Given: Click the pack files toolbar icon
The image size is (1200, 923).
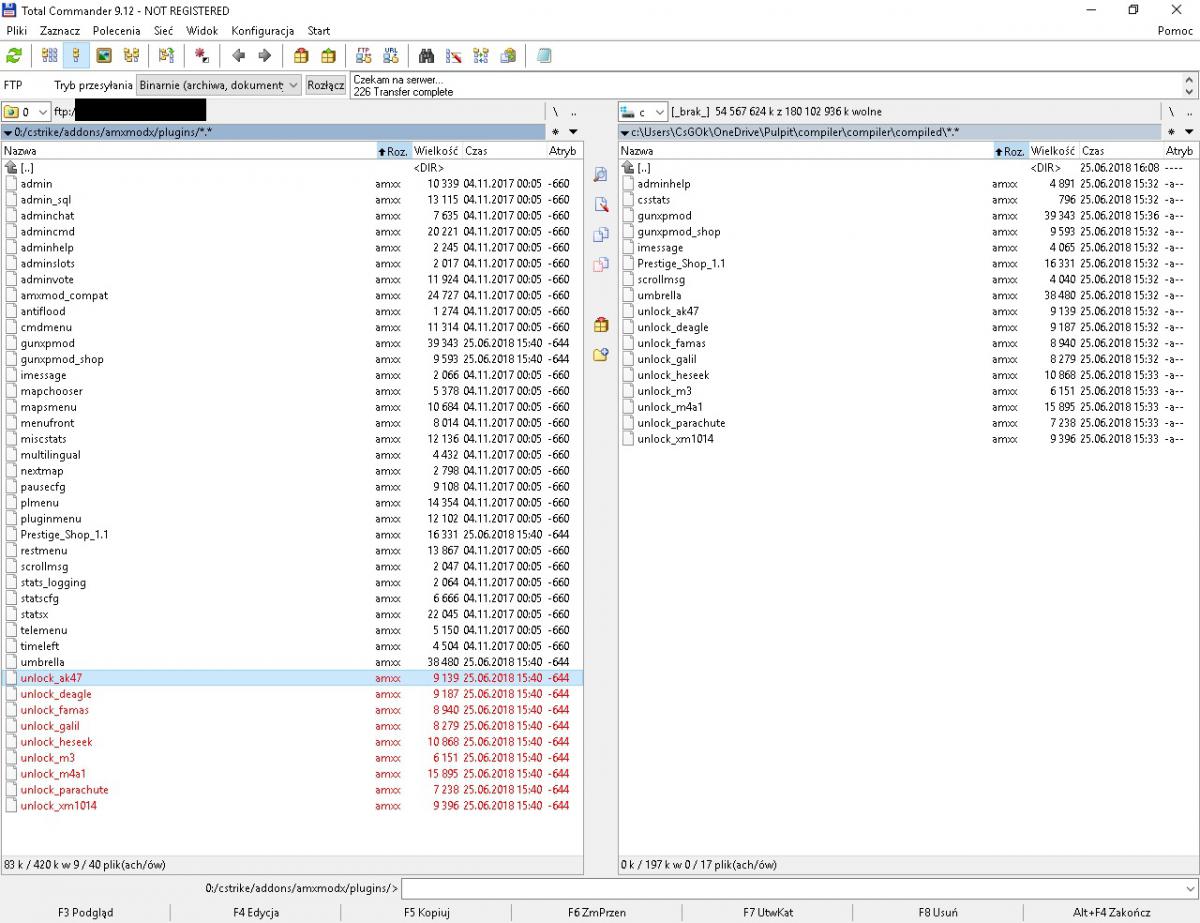Looking at the screenshot, I should coord(301,56).
